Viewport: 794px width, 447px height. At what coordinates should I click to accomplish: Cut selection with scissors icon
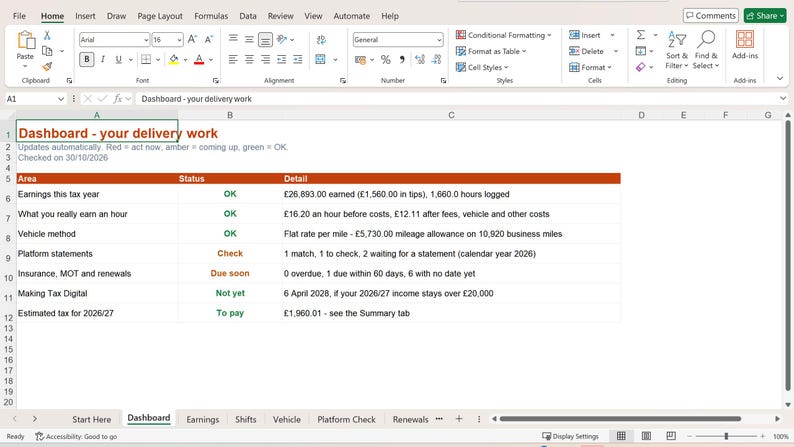point(47,35)
